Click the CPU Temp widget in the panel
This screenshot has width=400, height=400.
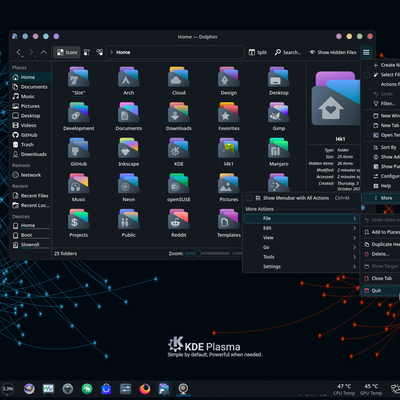pos(344,389)
